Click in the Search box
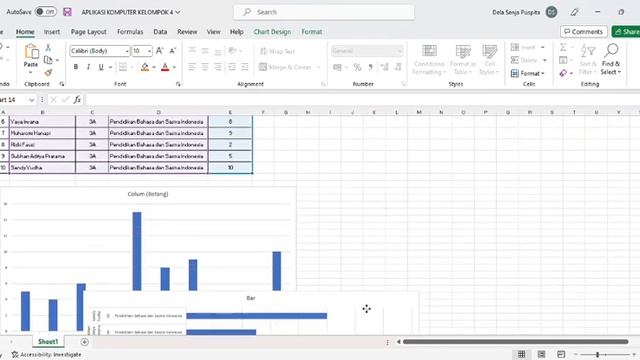 (324, 12)
